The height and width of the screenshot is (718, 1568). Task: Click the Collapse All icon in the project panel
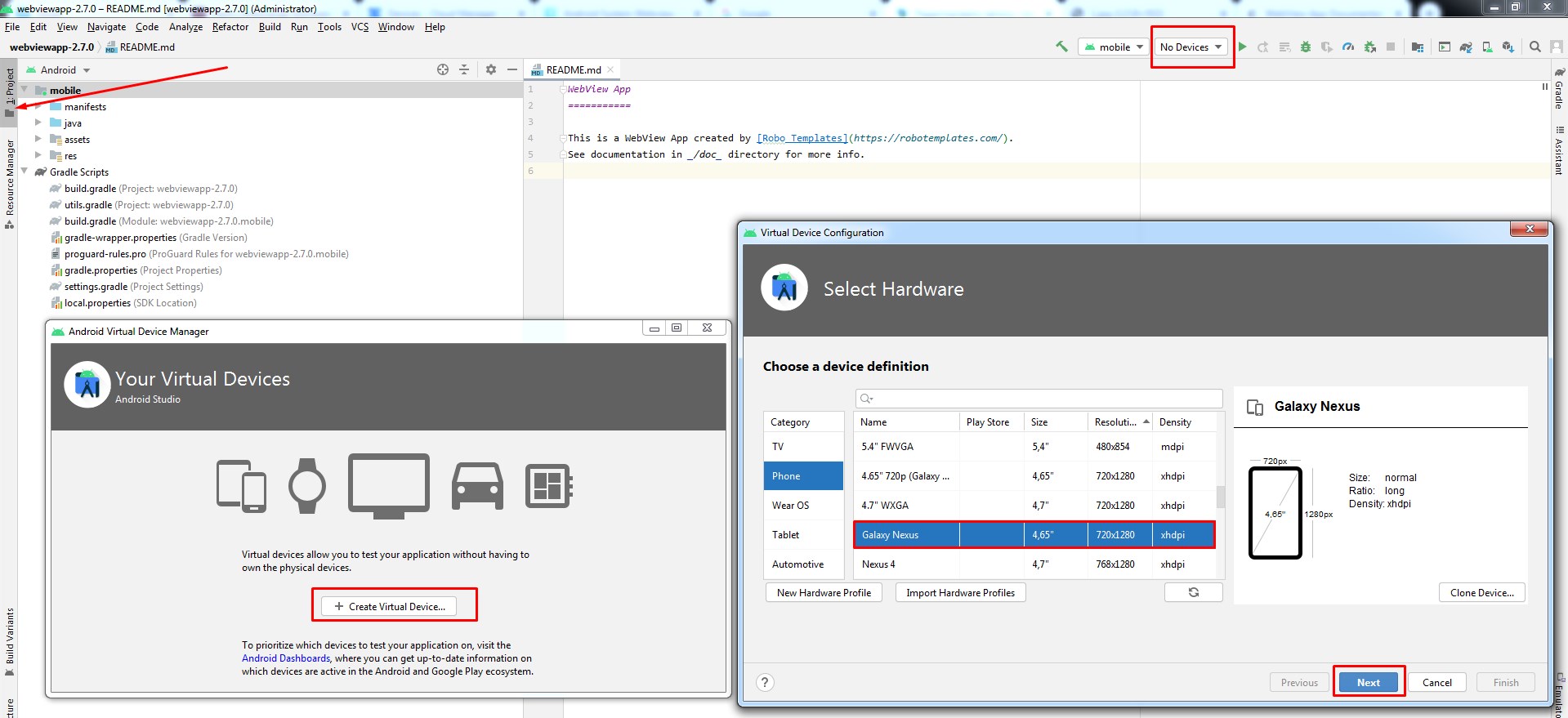(x=464, y=69)
